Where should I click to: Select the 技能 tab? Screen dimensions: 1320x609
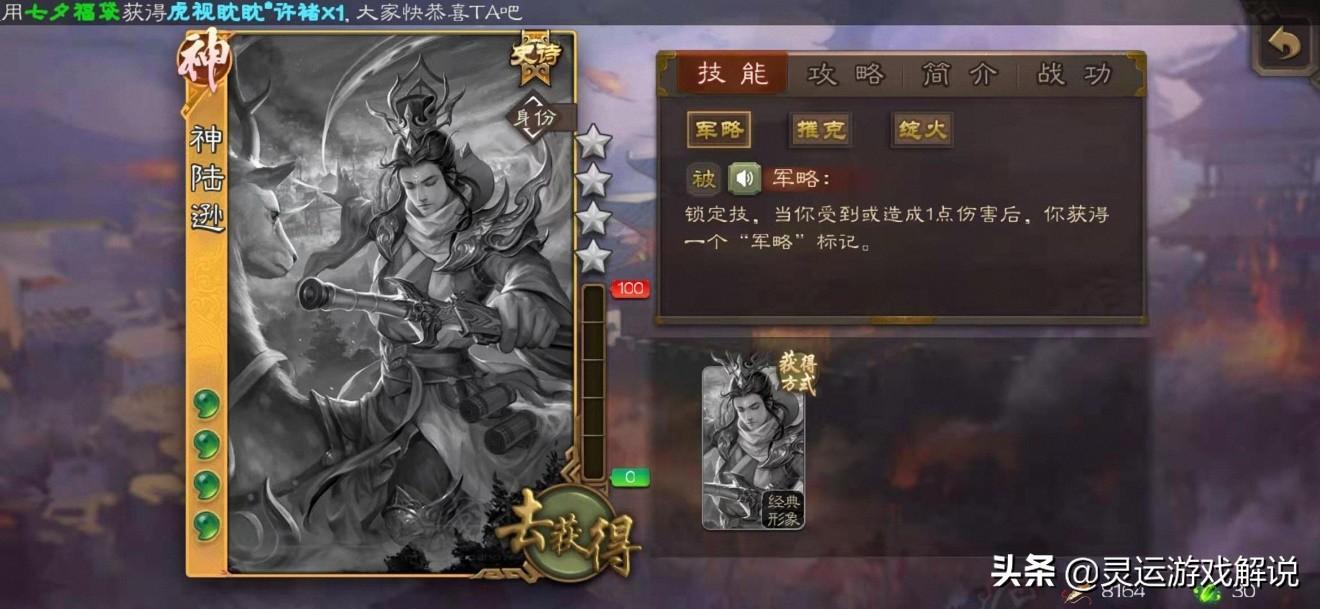[x=733, y=75]
